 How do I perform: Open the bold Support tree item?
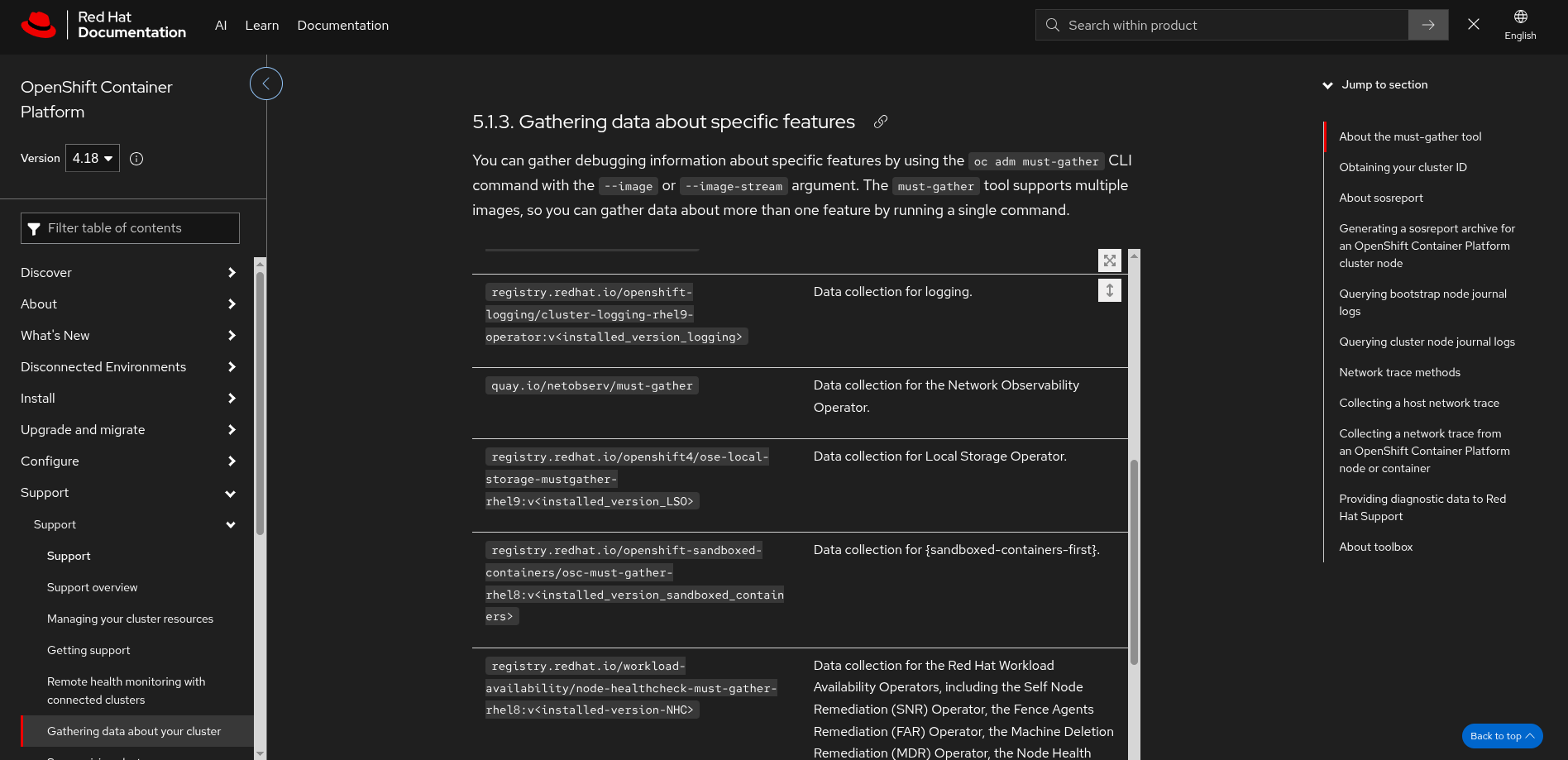(x=69, y=556)
